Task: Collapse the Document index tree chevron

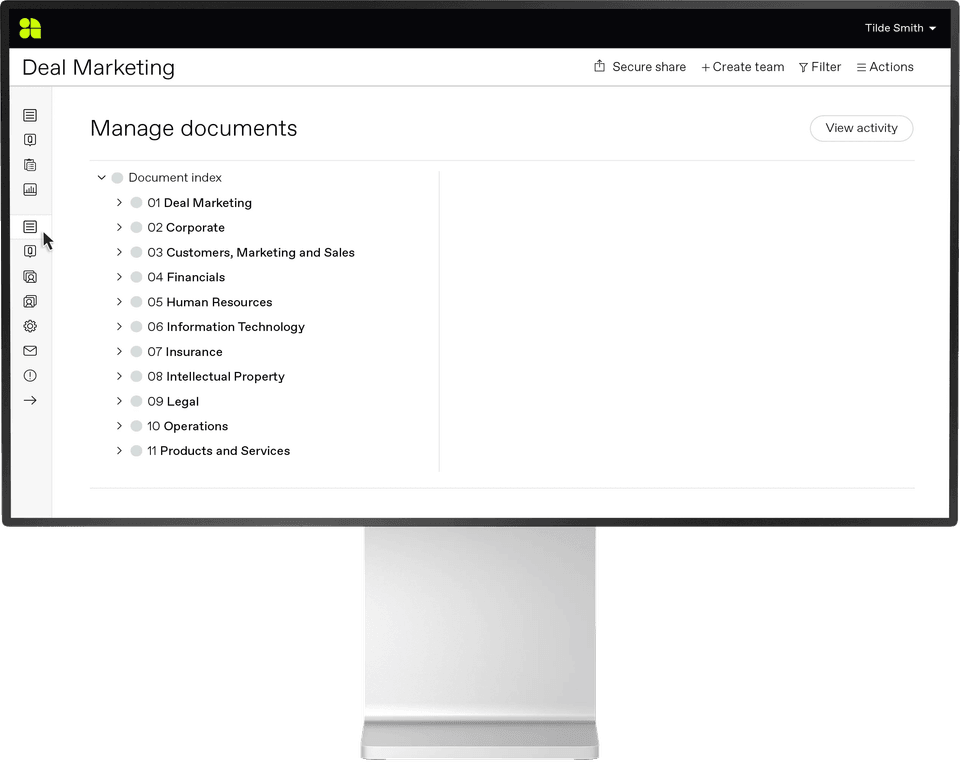Action: pos(101,178)
